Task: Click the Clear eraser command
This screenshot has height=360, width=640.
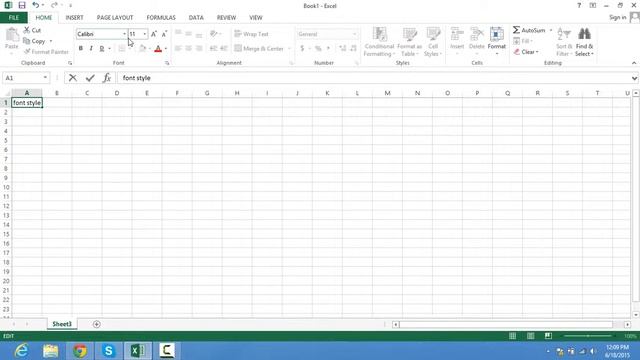Action: click(x=526, y=52)
